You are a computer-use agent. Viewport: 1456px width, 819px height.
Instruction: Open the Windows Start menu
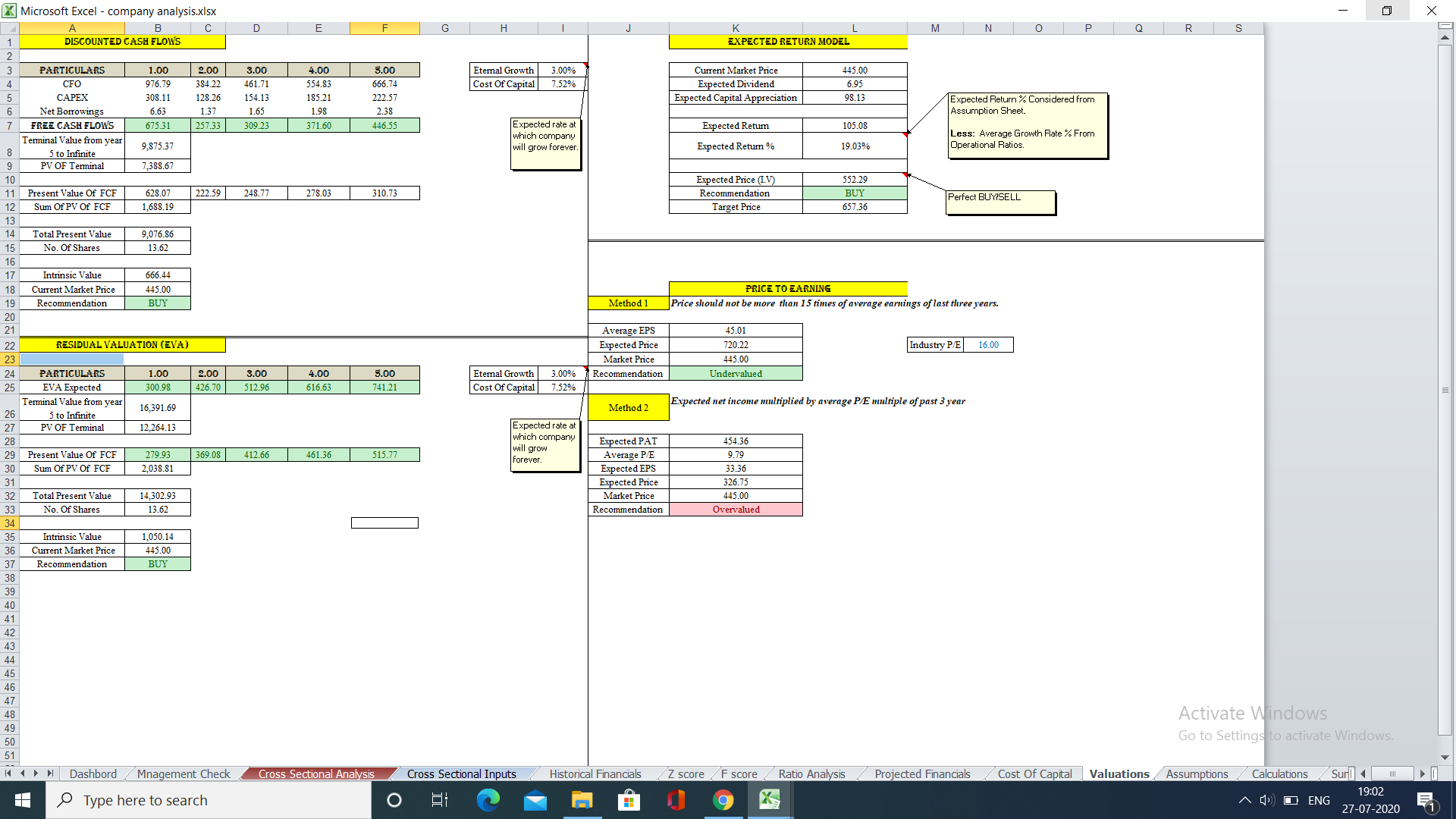click(x=23, y=800)
